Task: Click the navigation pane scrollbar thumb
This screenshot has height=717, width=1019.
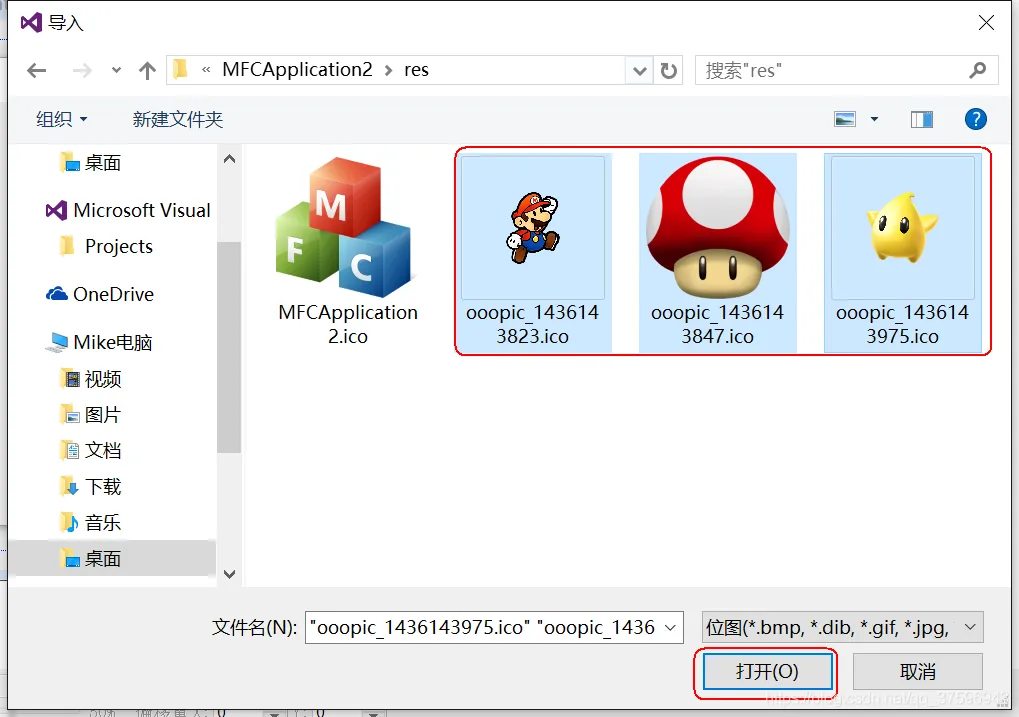Action: click(x=229, y=346)
